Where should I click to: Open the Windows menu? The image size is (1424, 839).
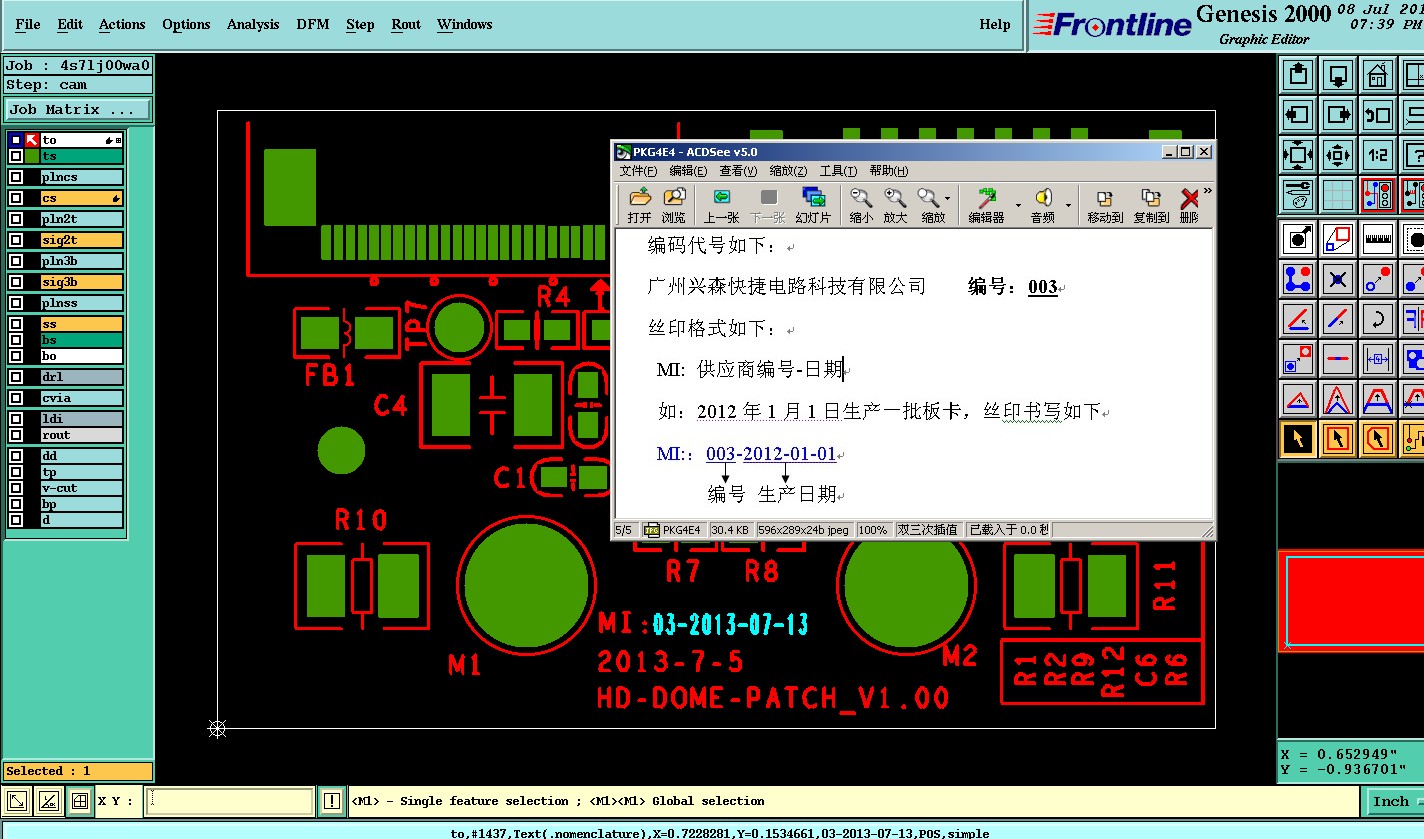pos(465,24)
